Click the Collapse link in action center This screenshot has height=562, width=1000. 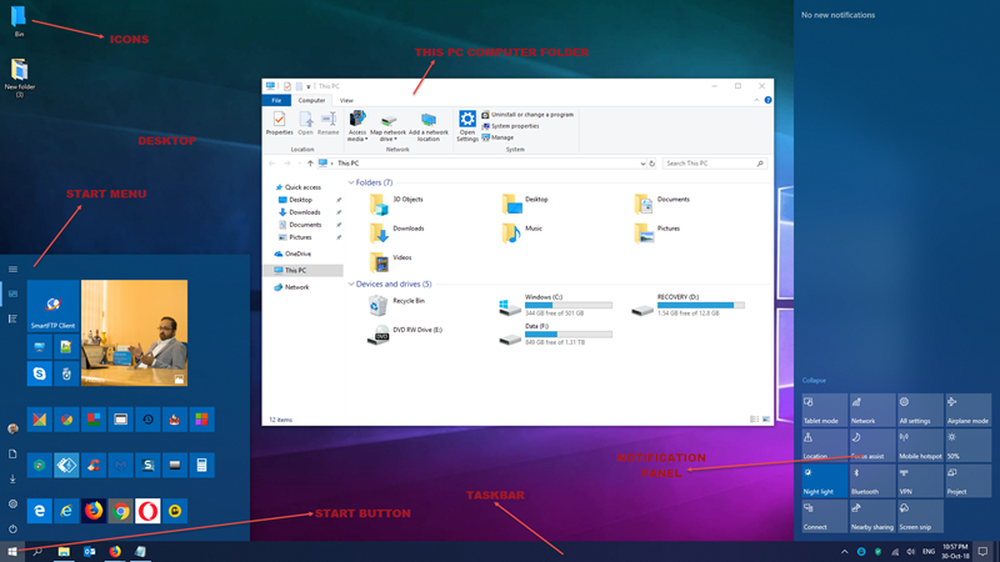814,380
